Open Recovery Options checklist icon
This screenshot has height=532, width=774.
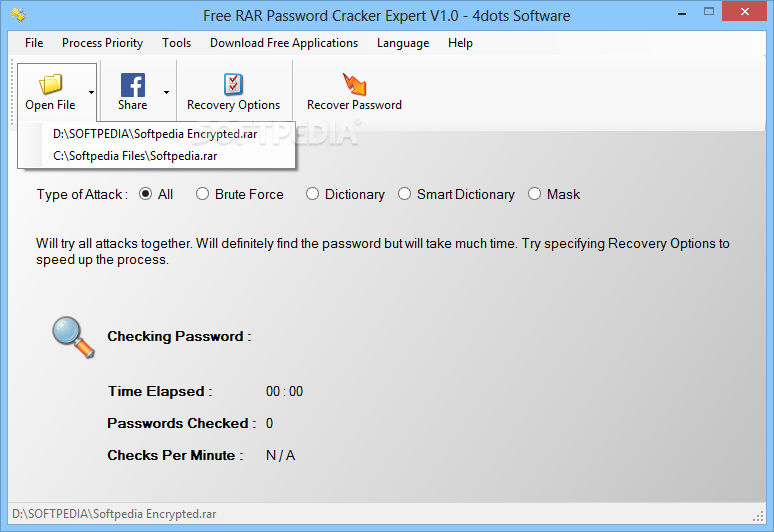[x=233, y=84]
